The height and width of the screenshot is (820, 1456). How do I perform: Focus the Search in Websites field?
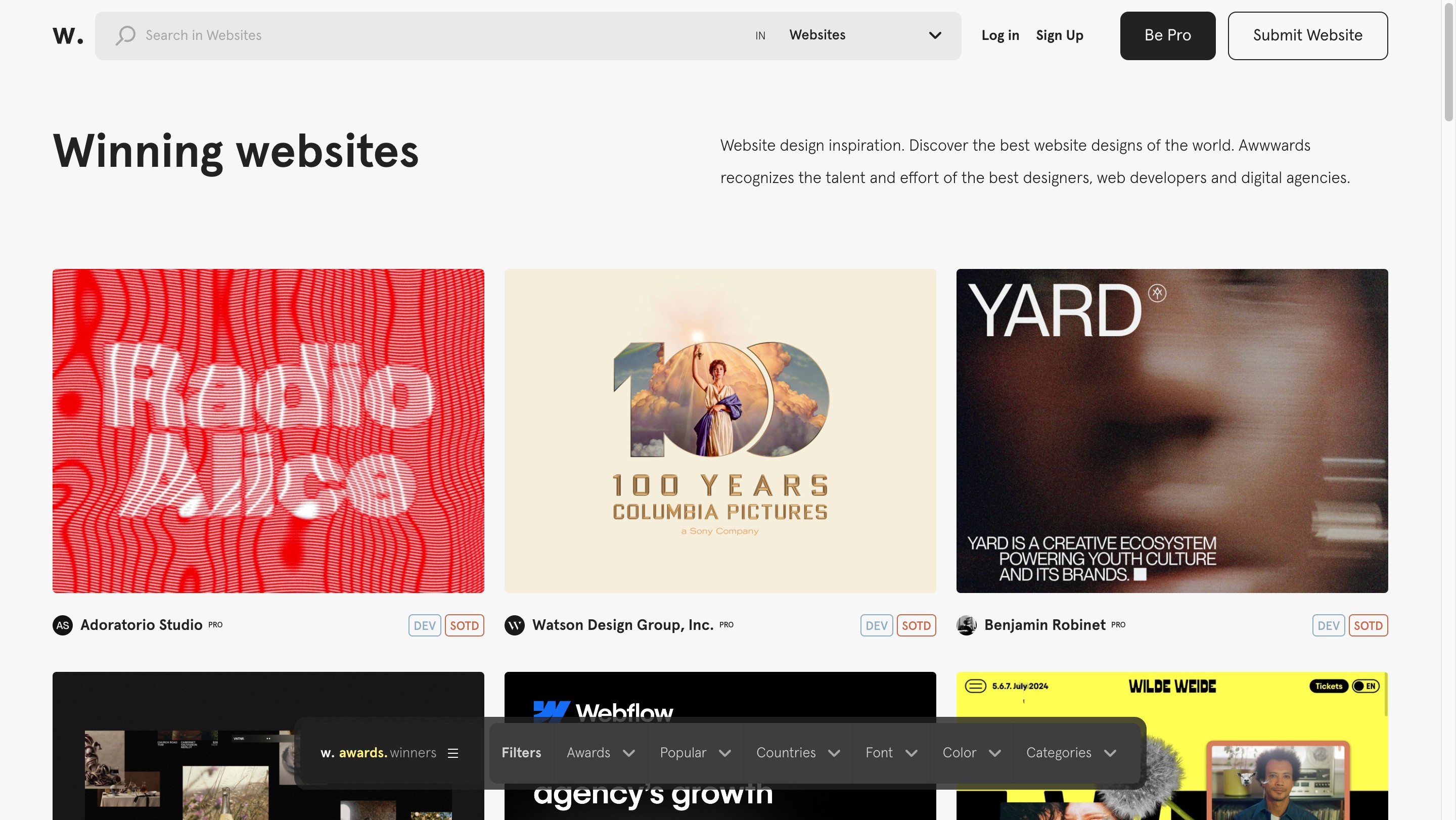pyautogui.click(x=441, y=35)
